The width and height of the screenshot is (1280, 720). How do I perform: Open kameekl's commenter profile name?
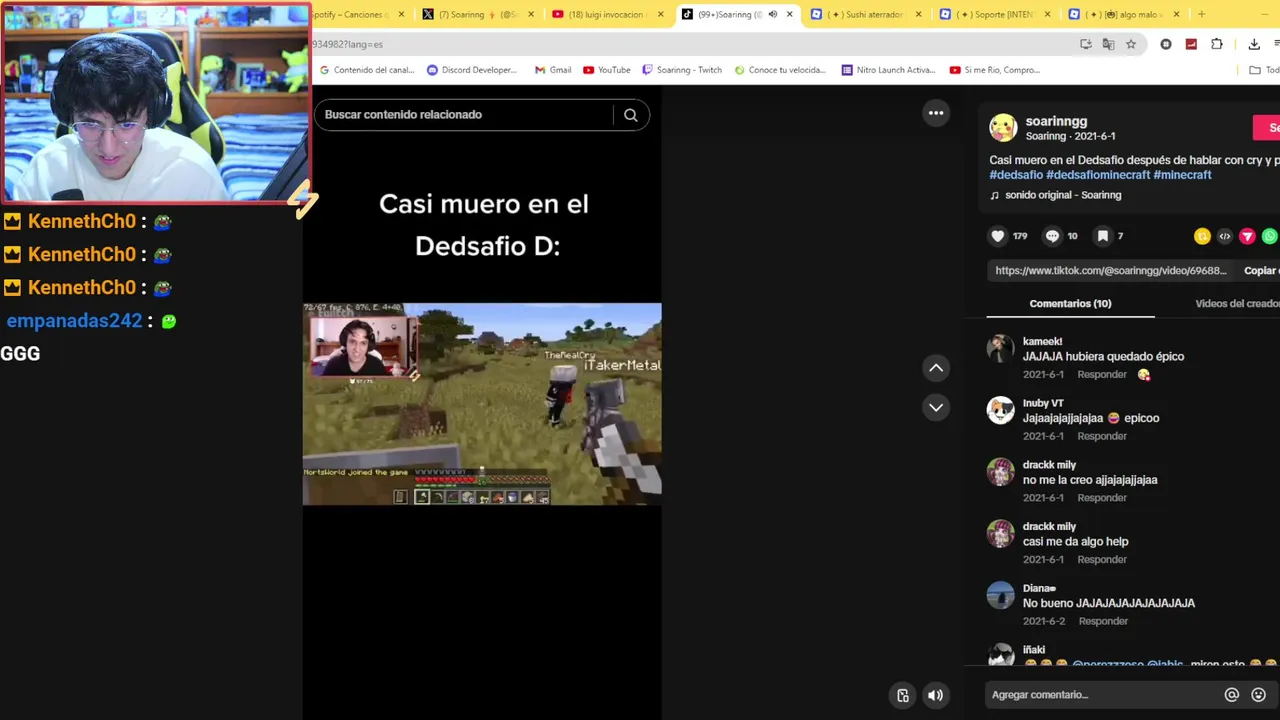click(x=1042, y=342)
